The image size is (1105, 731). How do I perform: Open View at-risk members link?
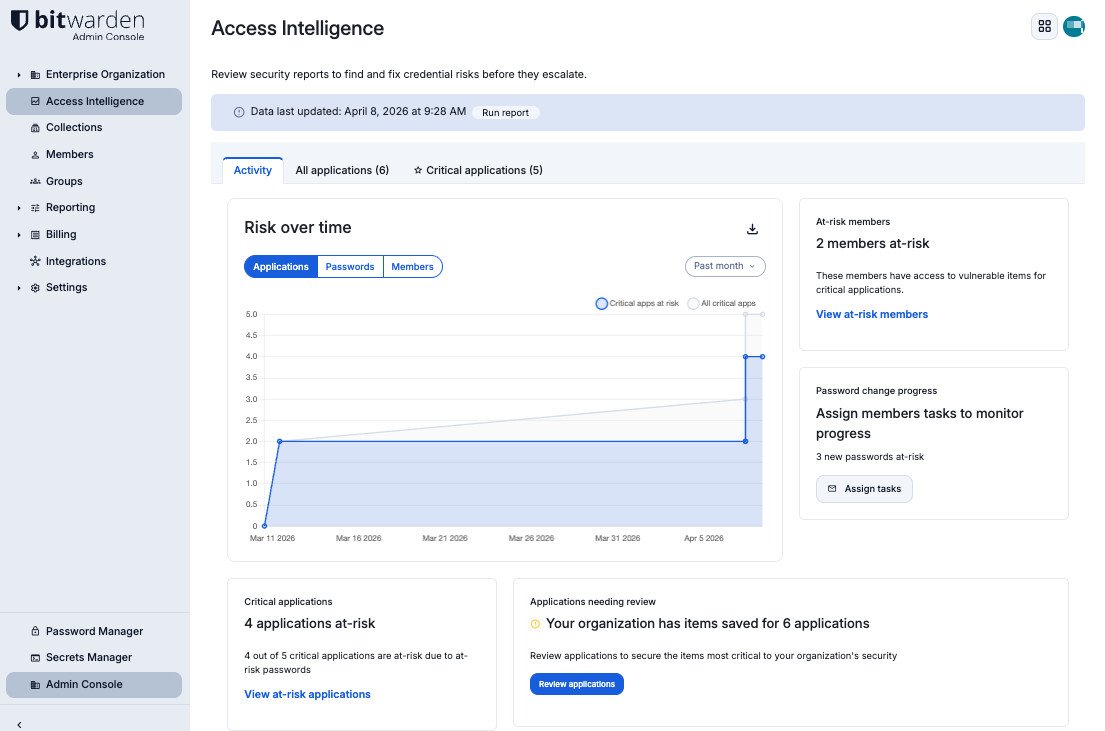coord(871,313)
